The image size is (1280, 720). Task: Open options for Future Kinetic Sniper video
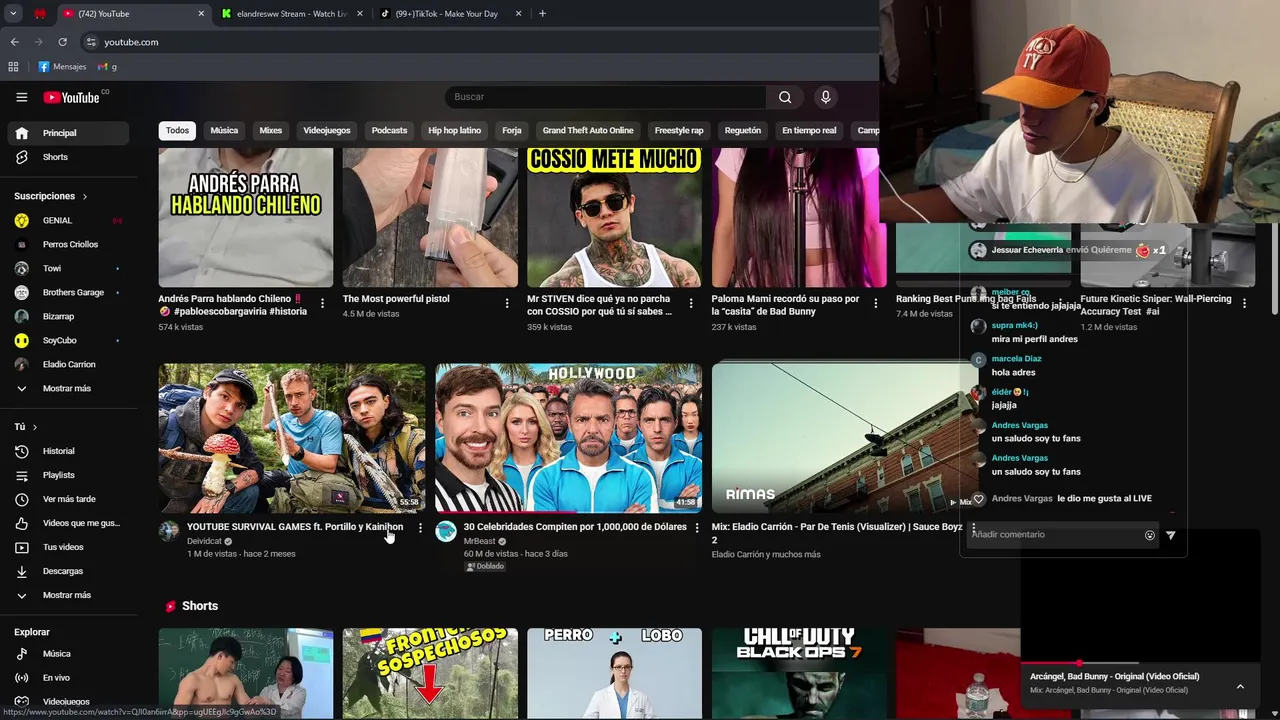[1245, 303]
